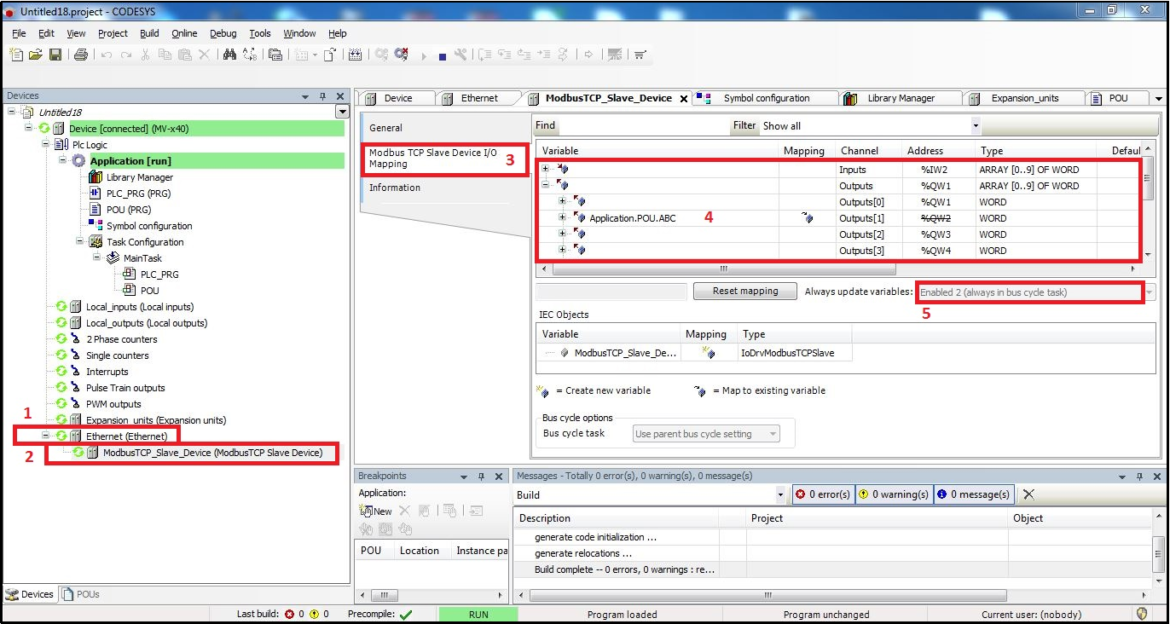This screenshot has width=1170, height=624.
Task: Open the Build message category dropdown
Action: tap(780, 495)
